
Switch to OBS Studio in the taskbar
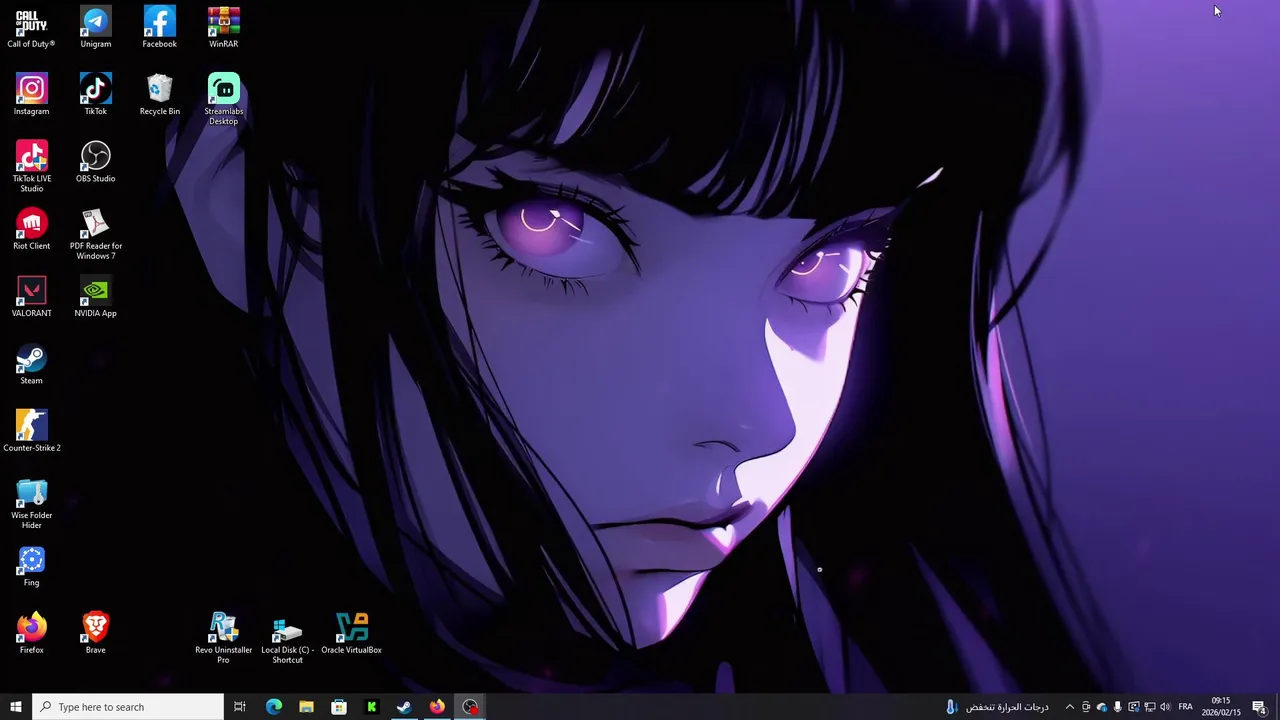(x=470, y=707)
